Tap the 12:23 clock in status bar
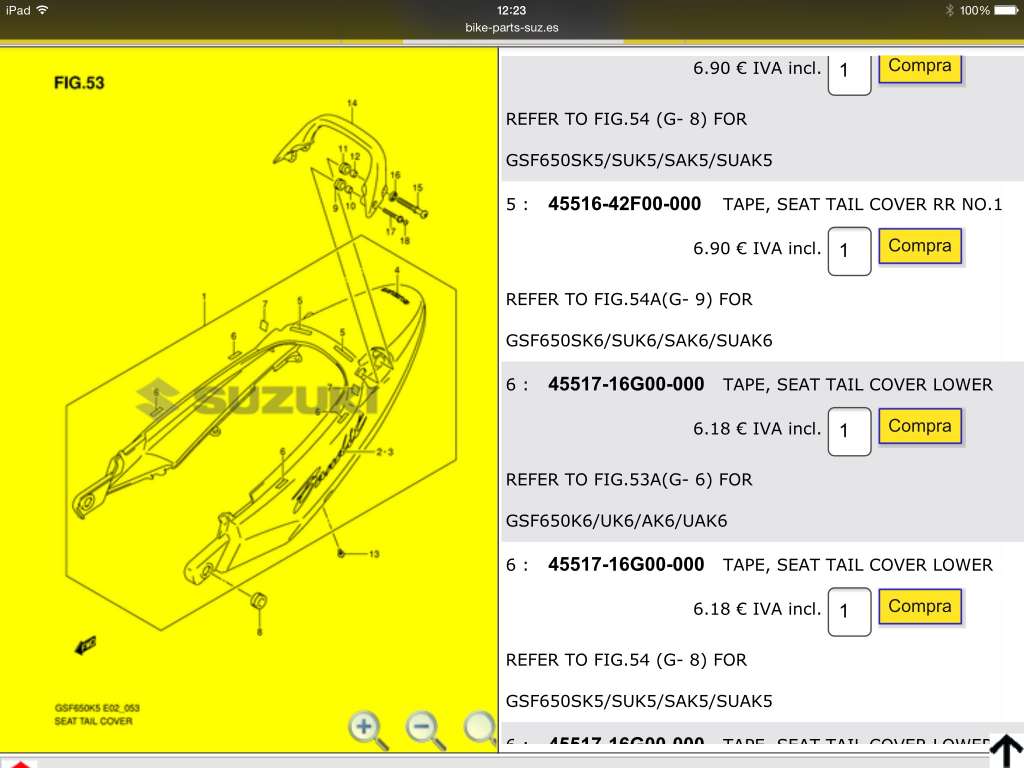The image size is (1024, 768). (x=511, y=10)
